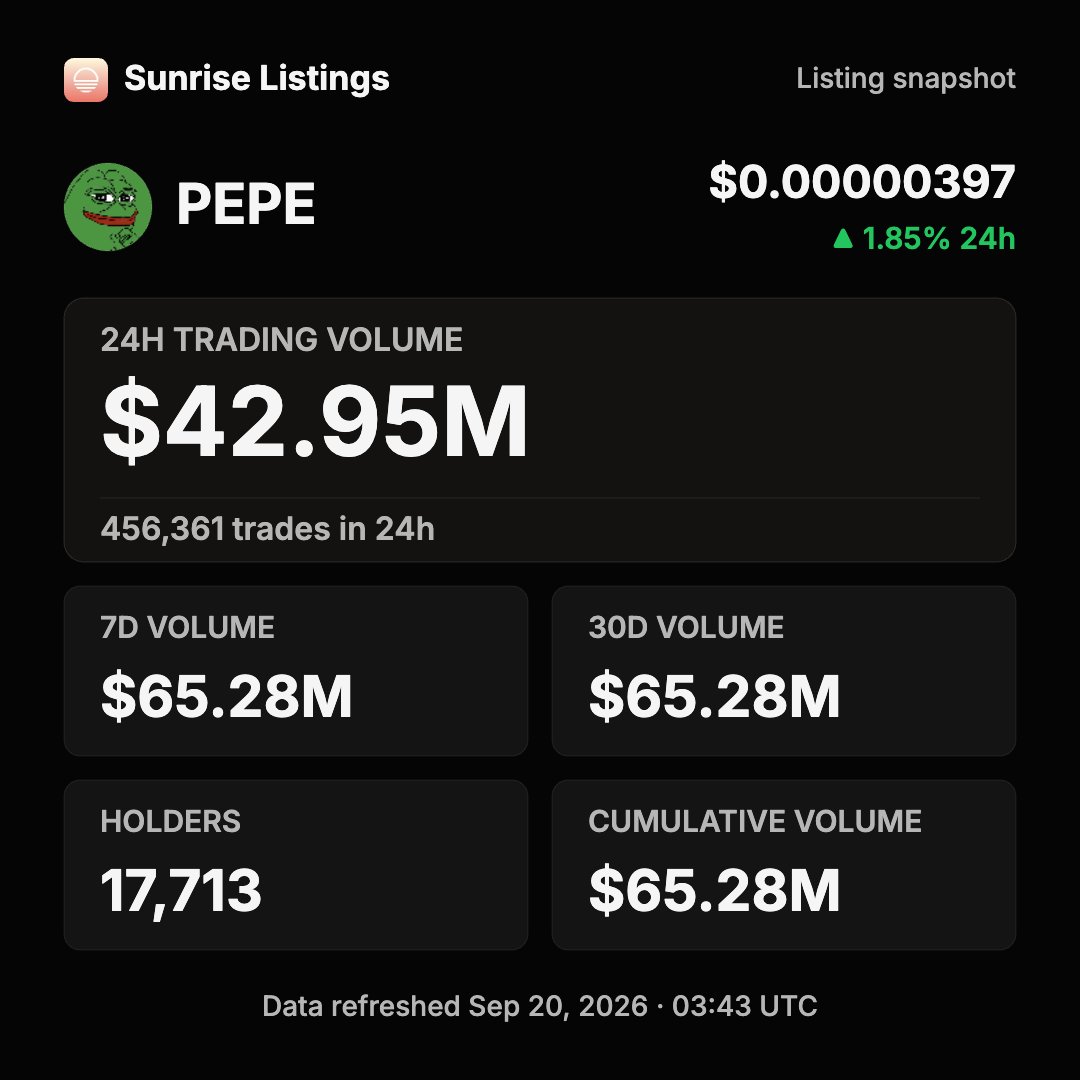
Task: Click the green up-triangle price change indicator
Action: (843, 238)
